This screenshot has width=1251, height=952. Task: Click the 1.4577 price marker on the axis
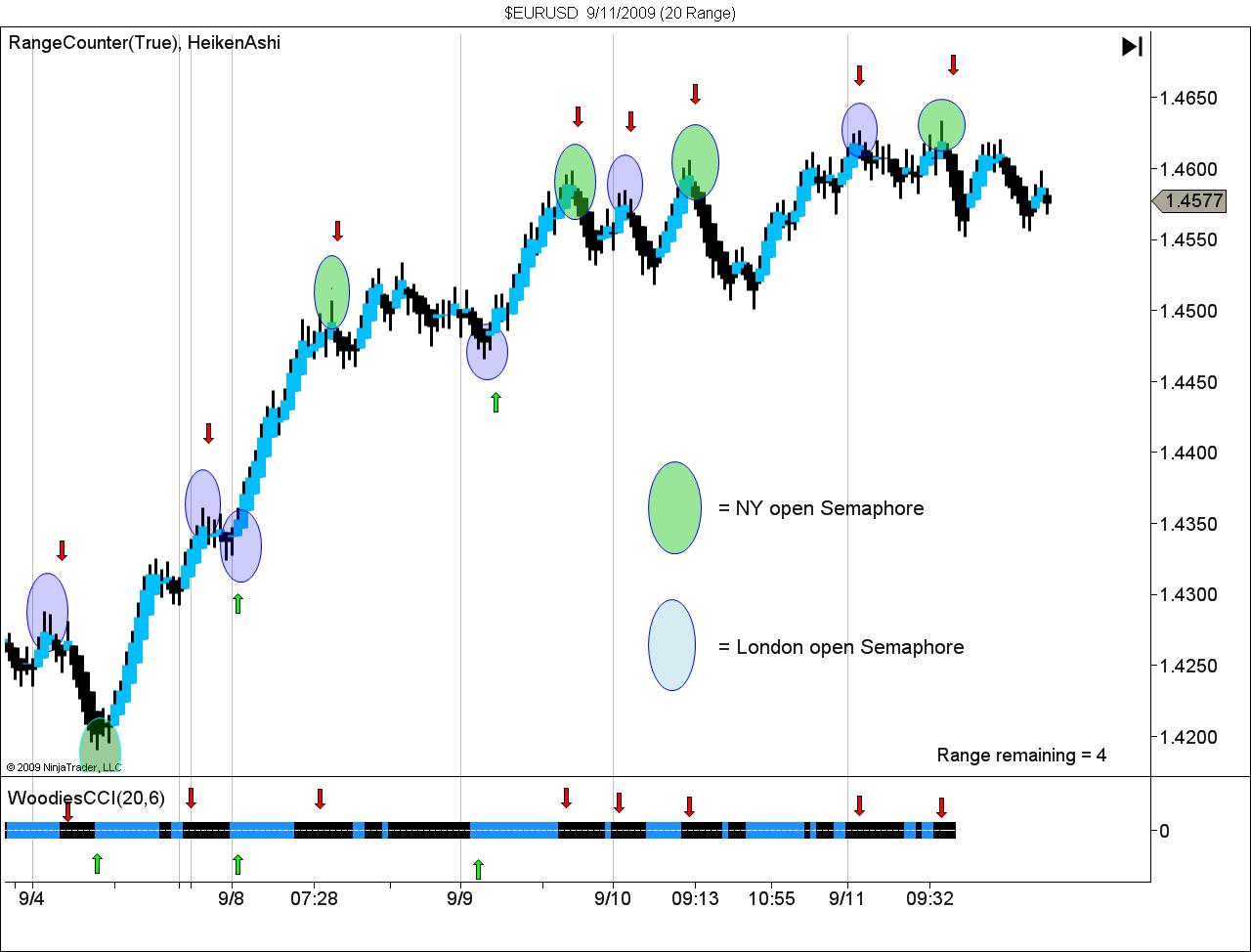[x=1191, y=199]
